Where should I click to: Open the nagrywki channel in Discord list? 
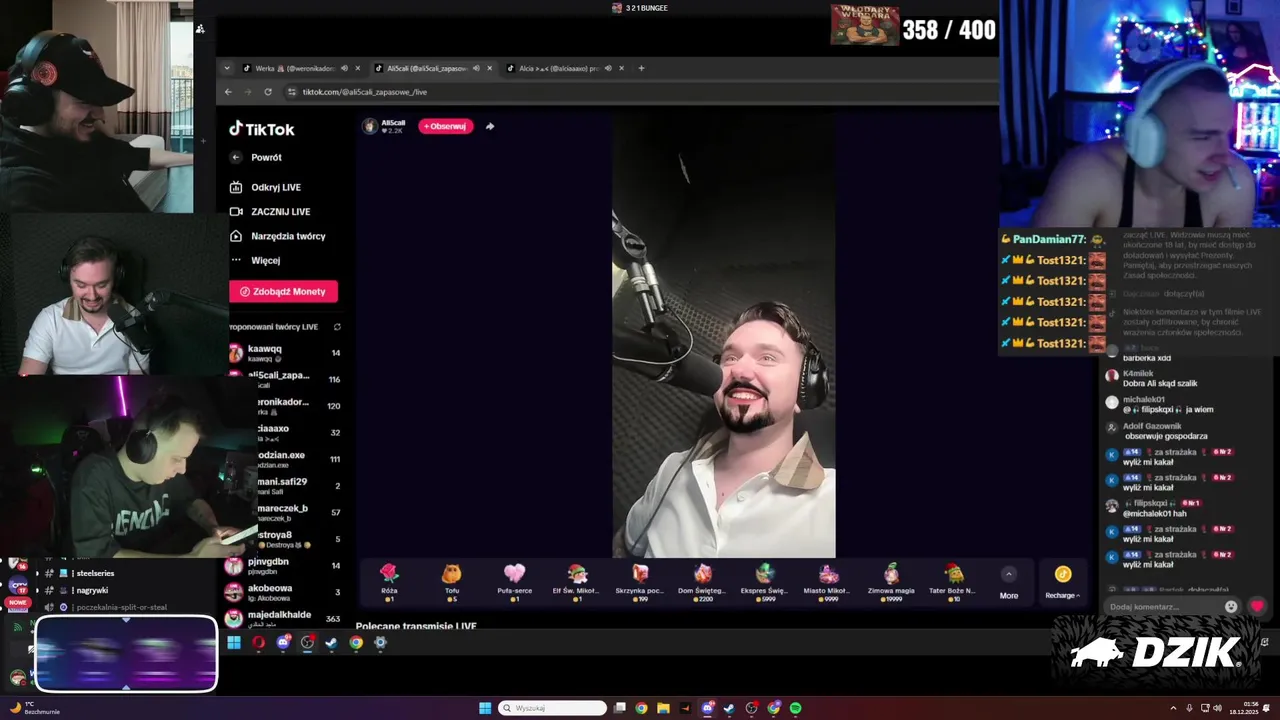(x=91, y=590)
